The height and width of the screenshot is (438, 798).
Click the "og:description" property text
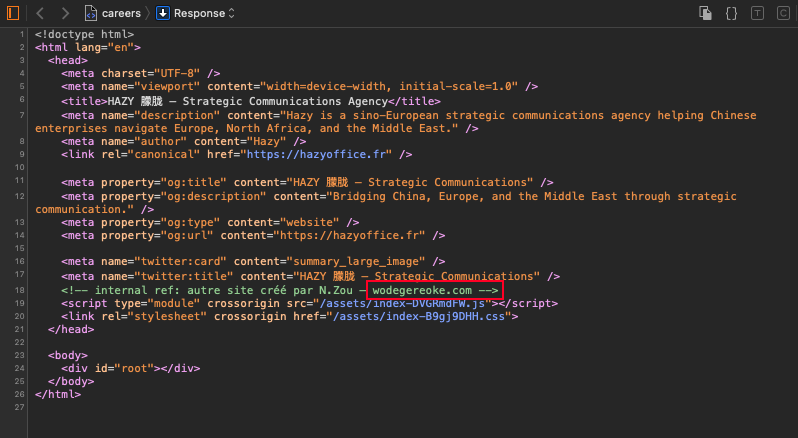click(x=213, y=196)
